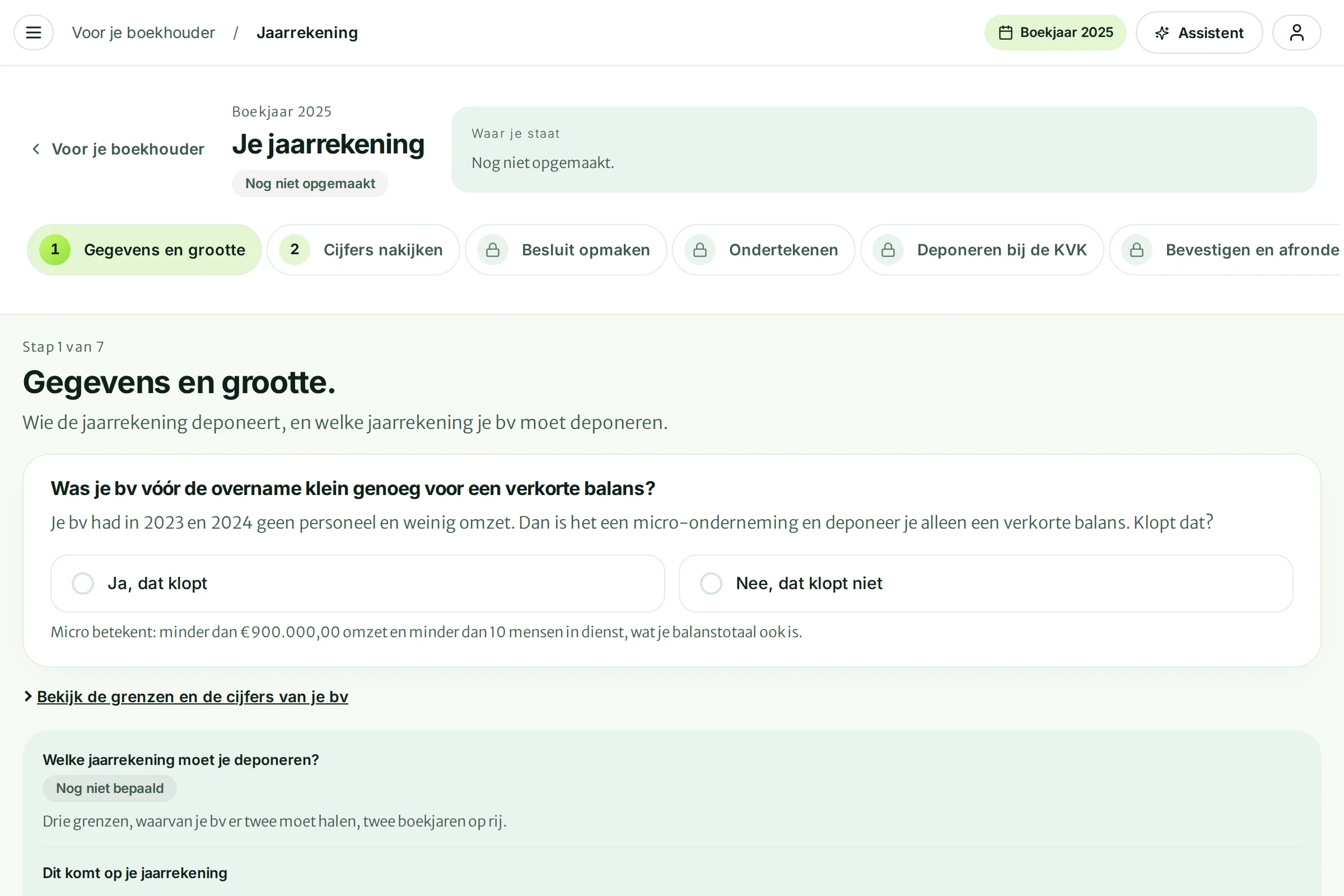This screenshot has height=896, width=1344.
Task: Open the hamburger navigation menu
Action: [x=34, y=32]
